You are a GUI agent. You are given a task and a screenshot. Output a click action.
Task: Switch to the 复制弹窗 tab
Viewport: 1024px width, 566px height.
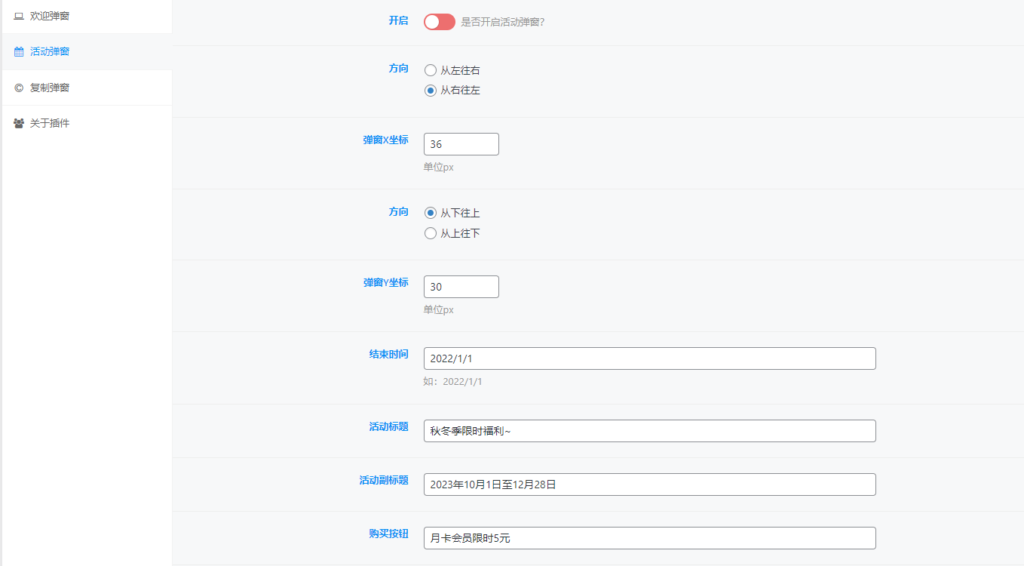tap(87, 87)
